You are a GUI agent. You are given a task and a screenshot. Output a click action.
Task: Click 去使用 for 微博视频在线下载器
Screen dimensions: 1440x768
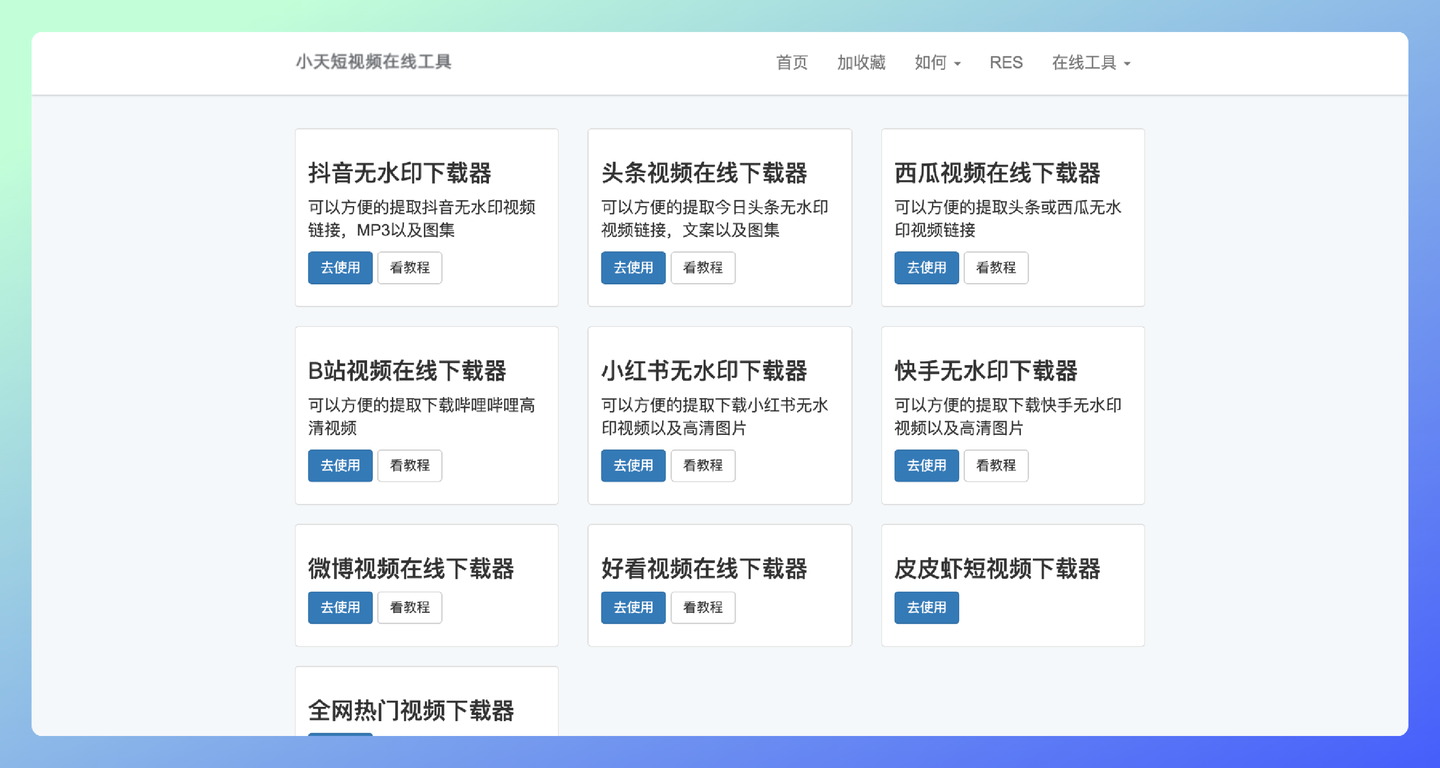pyautogui.click(x=340, y=608)
